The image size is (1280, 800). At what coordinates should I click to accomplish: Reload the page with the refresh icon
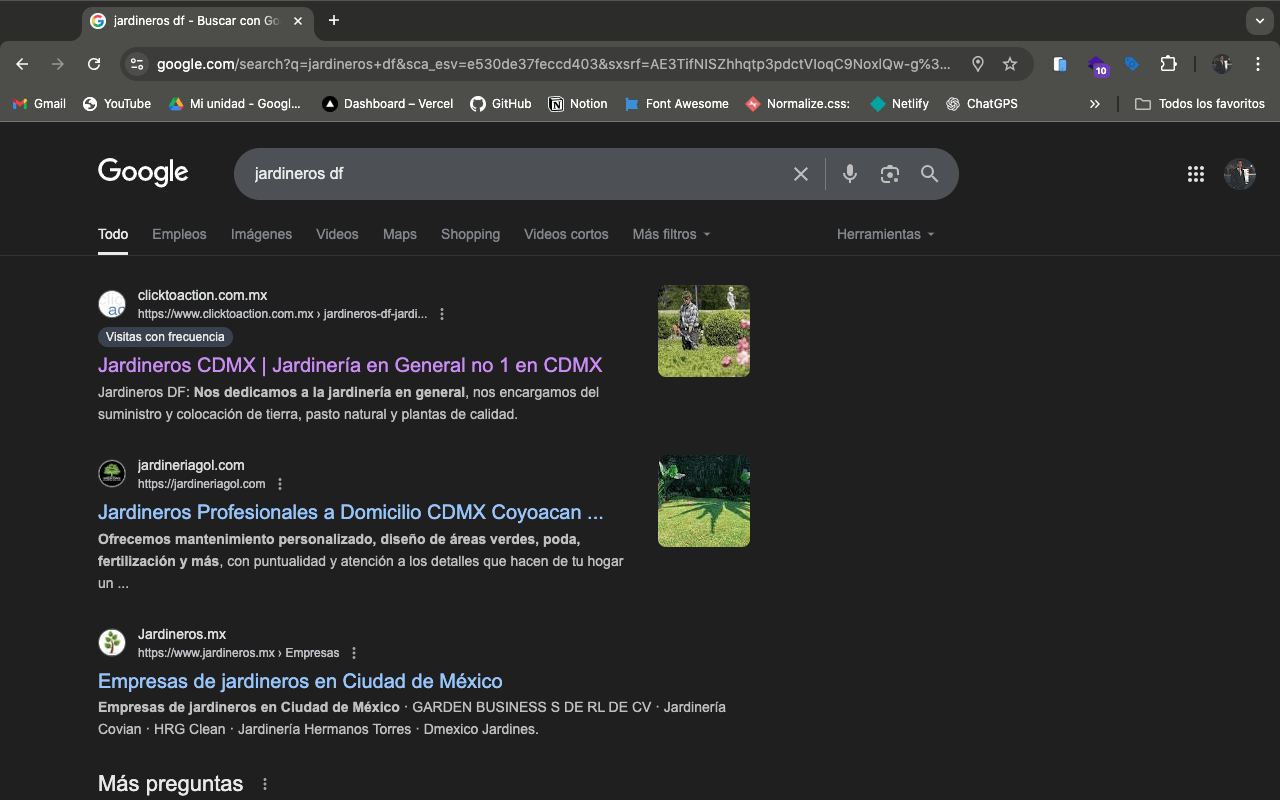tap(94, 64)
